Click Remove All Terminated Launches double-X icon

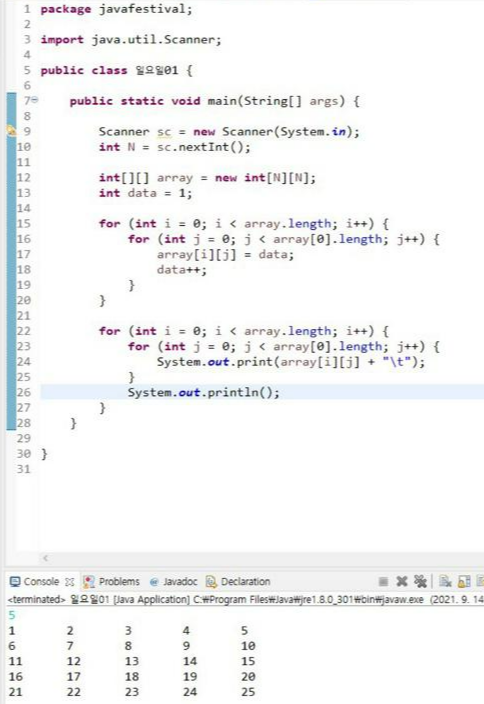tap(420, 581)
